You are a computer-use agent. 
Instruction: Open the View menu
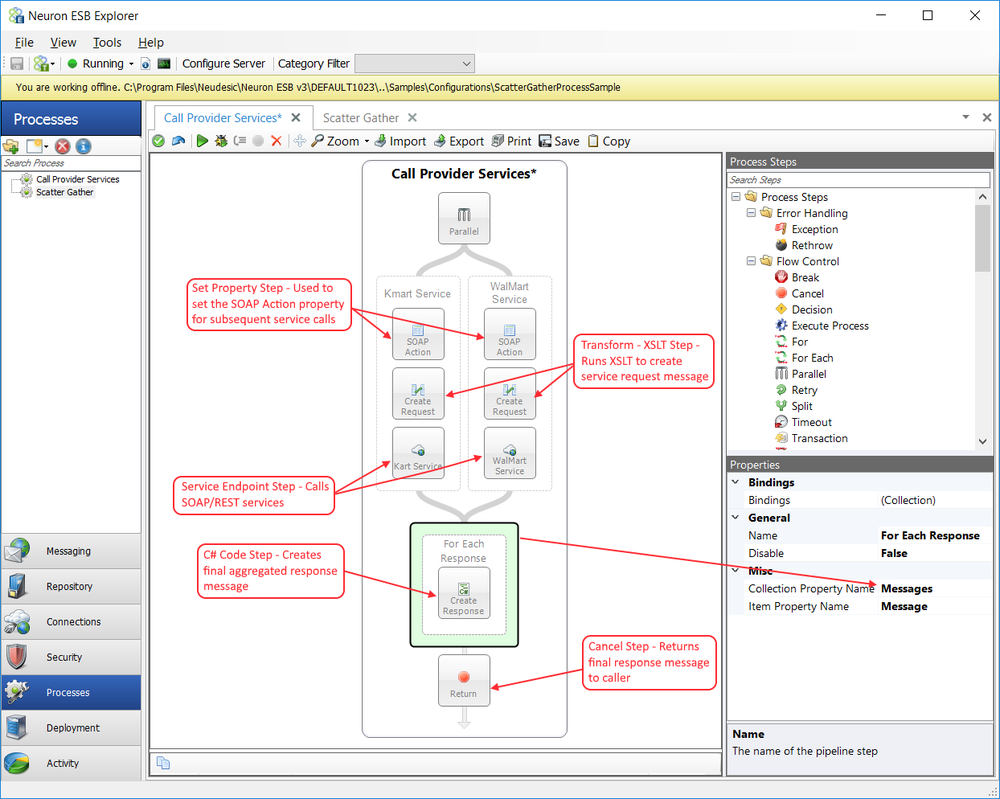click(x=63, y=43)
